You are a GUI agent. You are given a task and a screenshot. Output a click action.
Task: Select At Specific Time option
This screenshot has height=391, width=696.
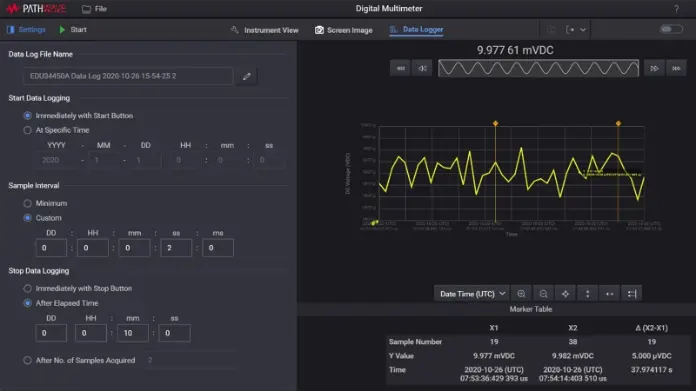tap(28, 130)
